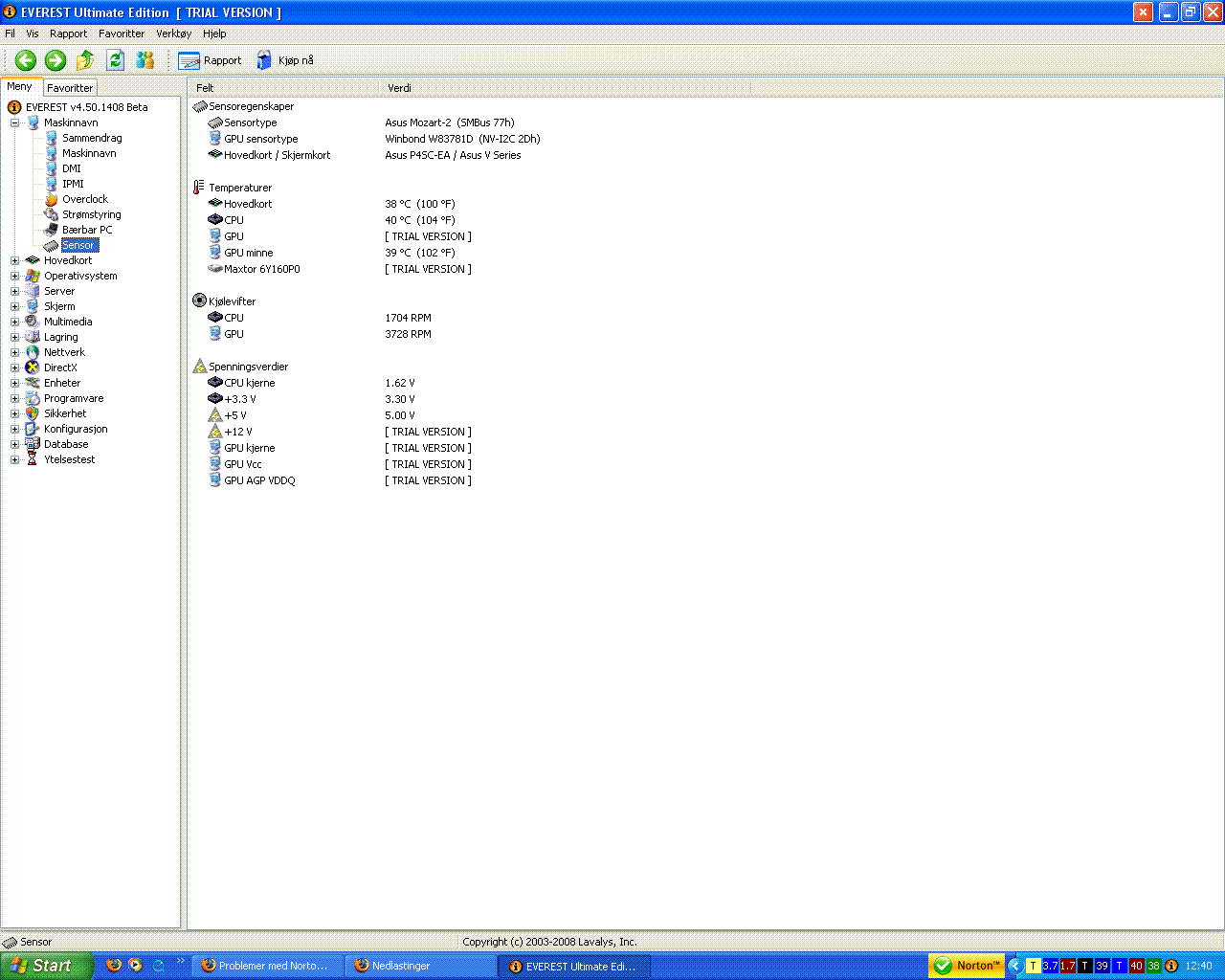Click the people/users toolbar icon

pos(145,60)
